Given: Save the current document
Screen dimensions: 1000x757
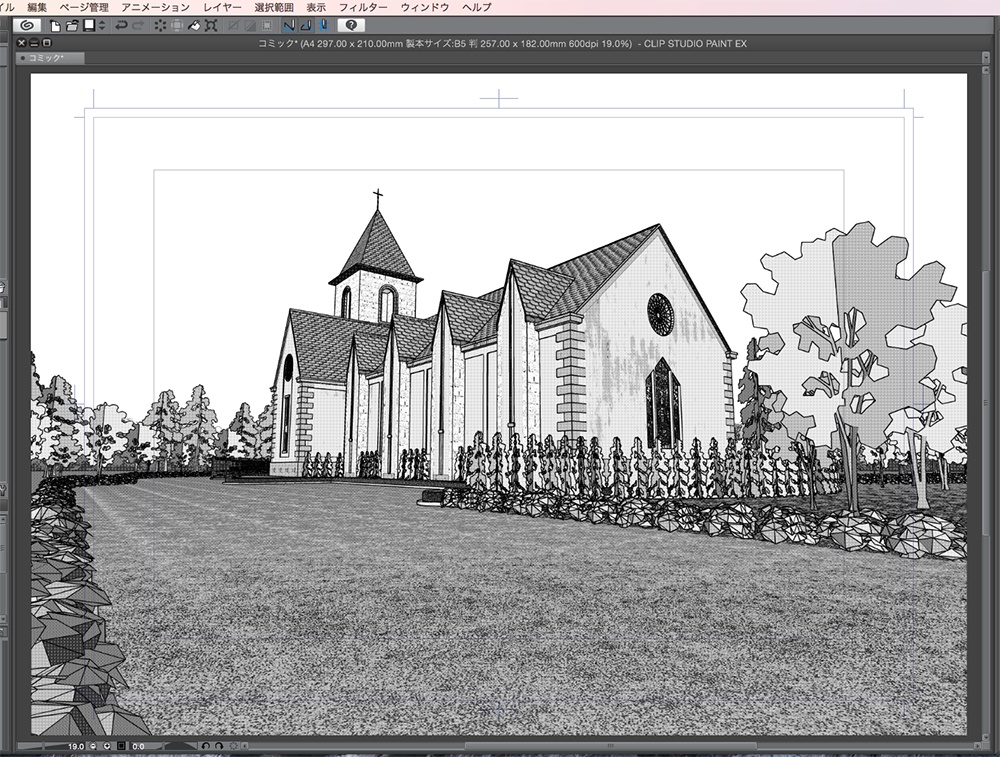Looking at the screenshot, I should [x=89, y=26].
